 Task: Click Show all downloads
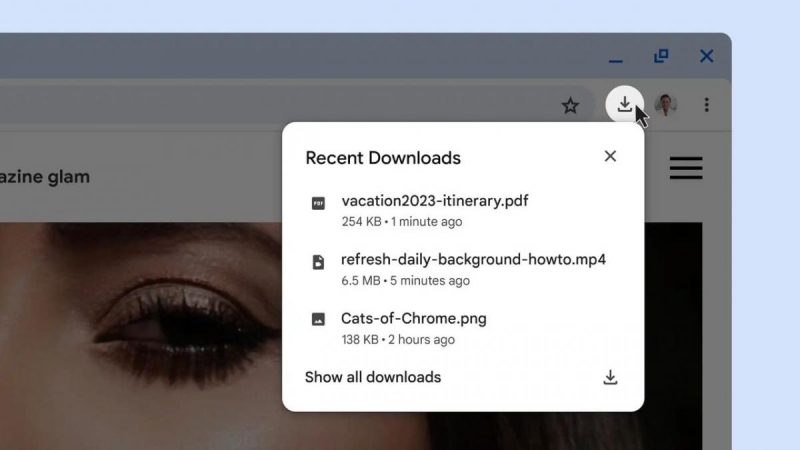[x=373, y=377]
